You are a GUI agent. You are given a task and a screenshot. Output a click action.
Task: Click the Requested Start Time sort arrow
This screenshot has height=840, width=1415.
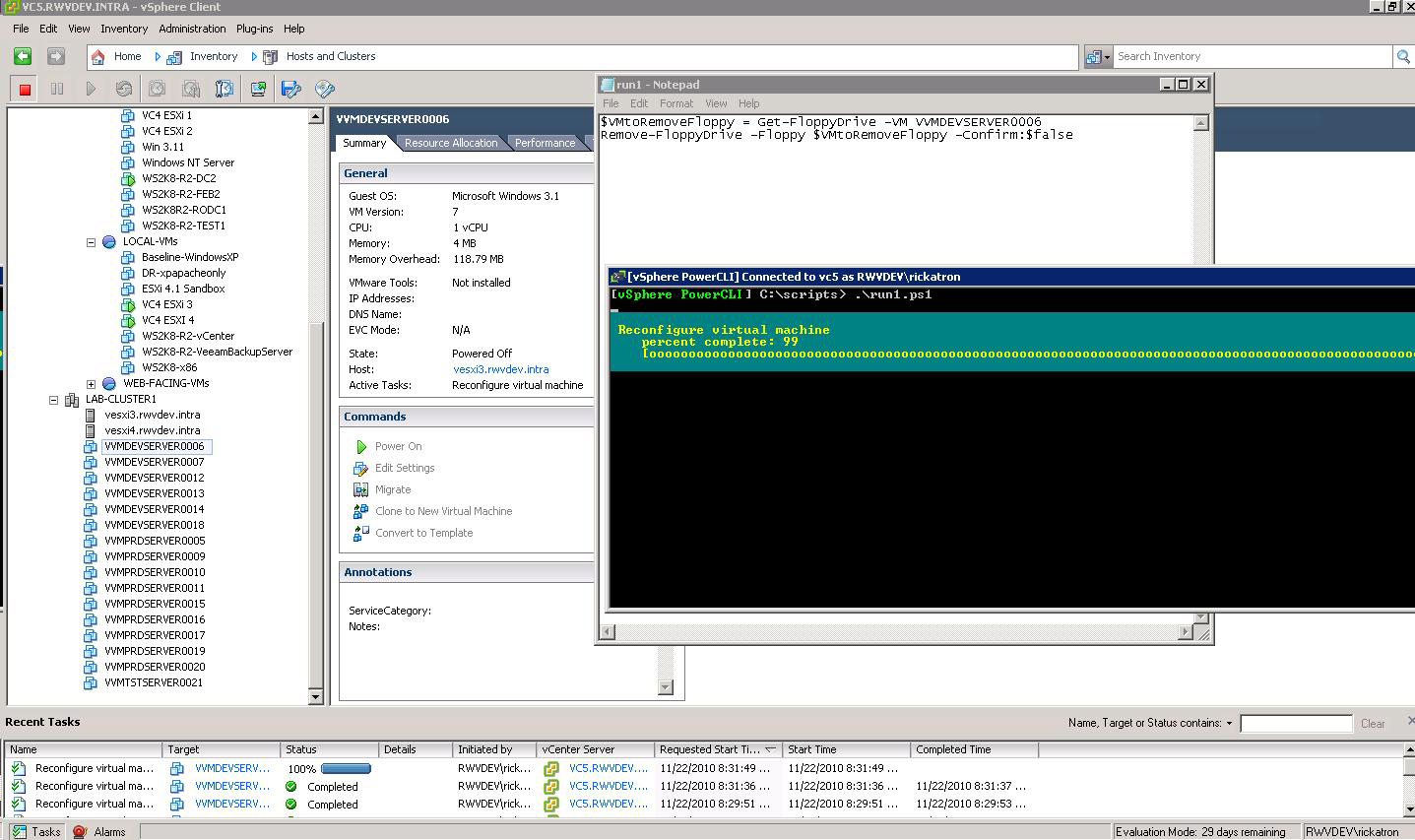pos(770,749)
